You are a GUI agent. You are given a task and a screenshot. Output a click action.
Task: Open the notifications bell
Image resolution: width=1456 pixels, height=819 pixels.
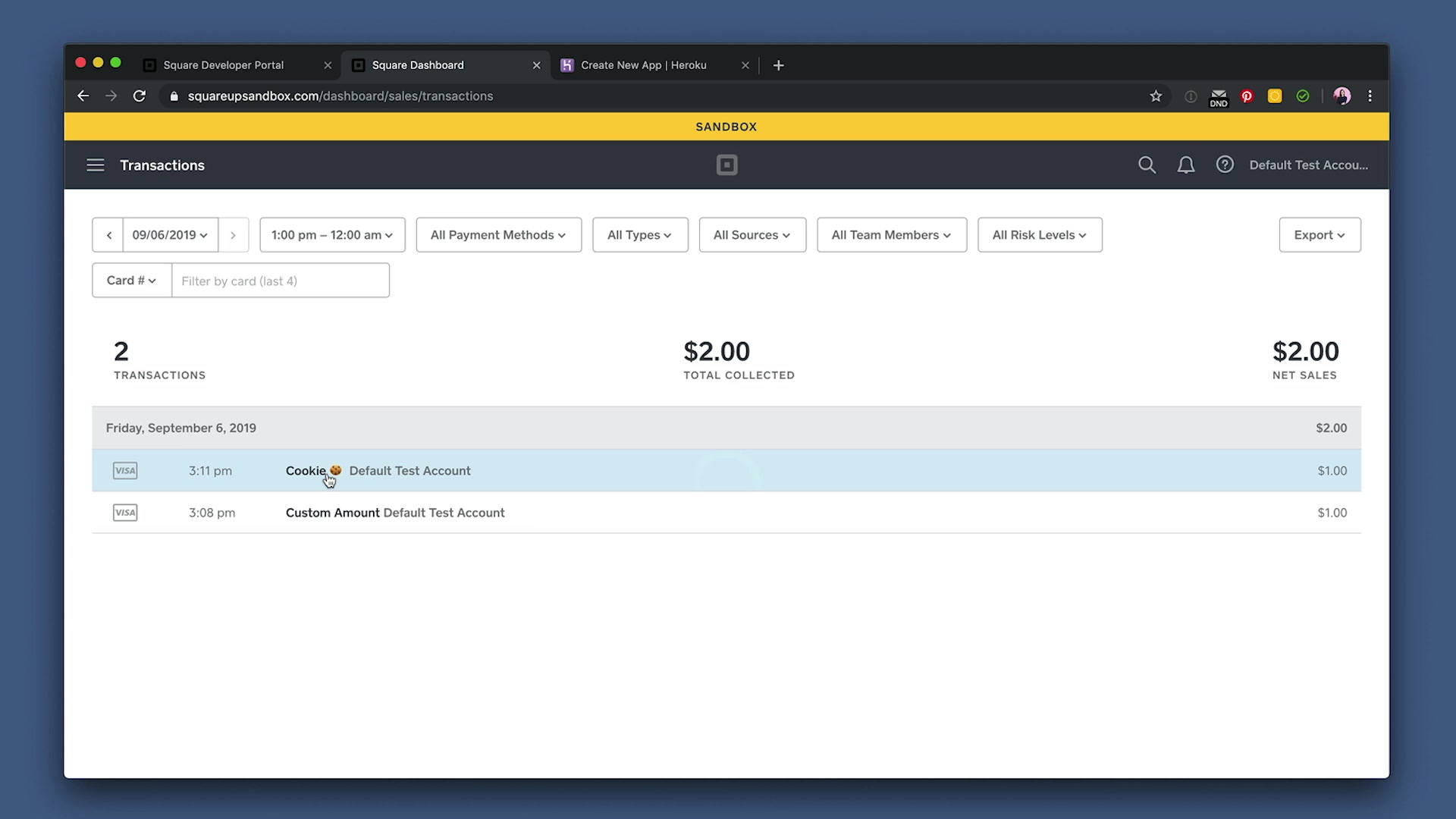pyautogui.click(x=1186, y=165)
